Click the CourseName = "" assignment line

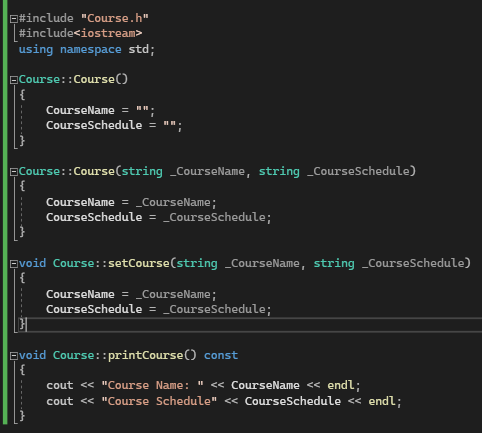[101, 110]
